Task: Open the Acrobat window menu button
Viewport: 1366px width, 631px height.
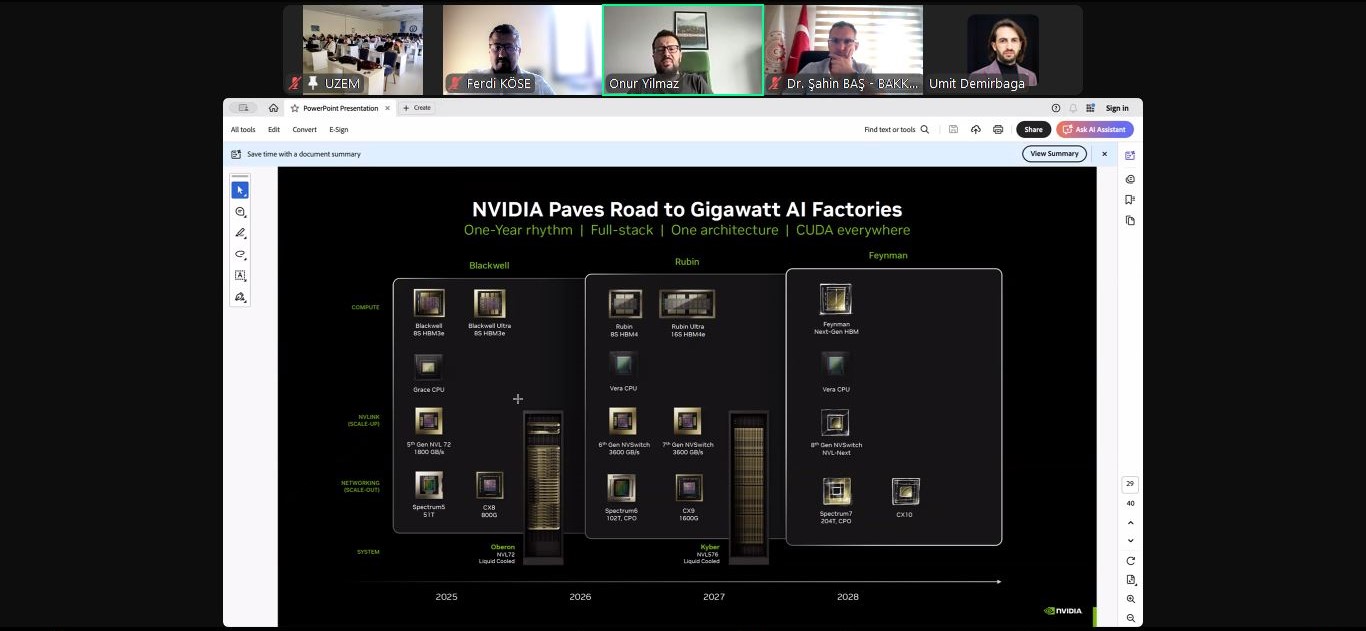Action: [x=243, y=108]
